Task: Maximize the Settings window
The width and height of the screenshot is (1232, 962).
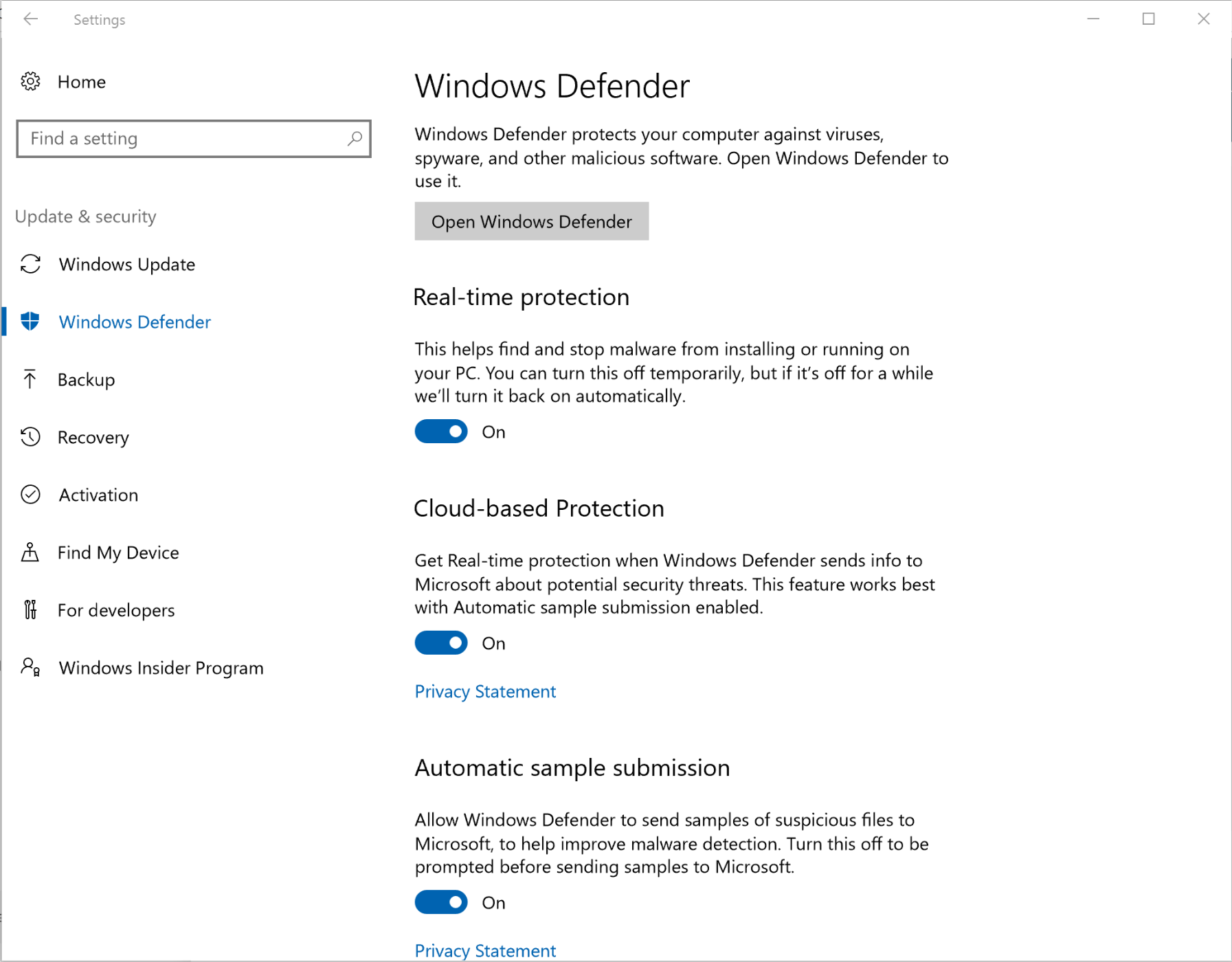Action: (x=1149, y=19)
